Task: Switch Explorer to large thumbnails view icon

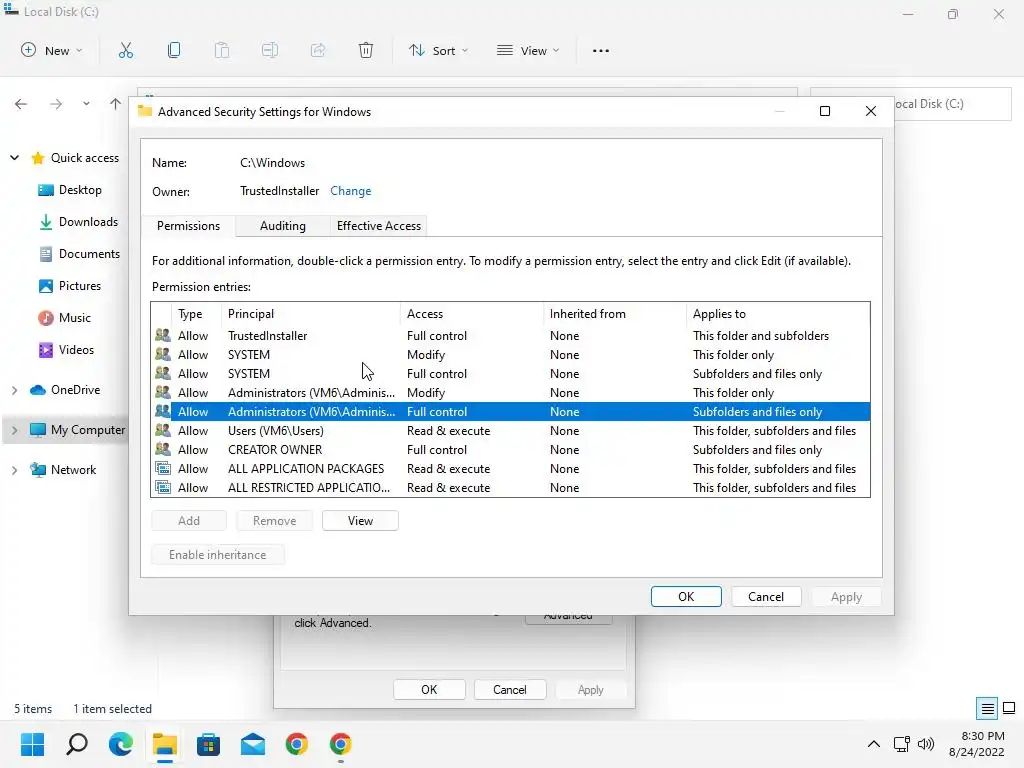Action: tap(1009, 709)
